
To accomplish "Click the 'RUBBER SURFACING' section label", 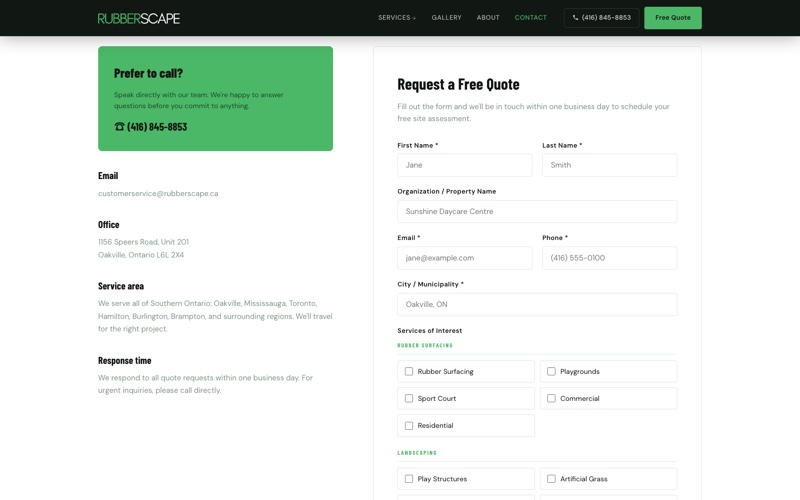I will tap(425, 345).
